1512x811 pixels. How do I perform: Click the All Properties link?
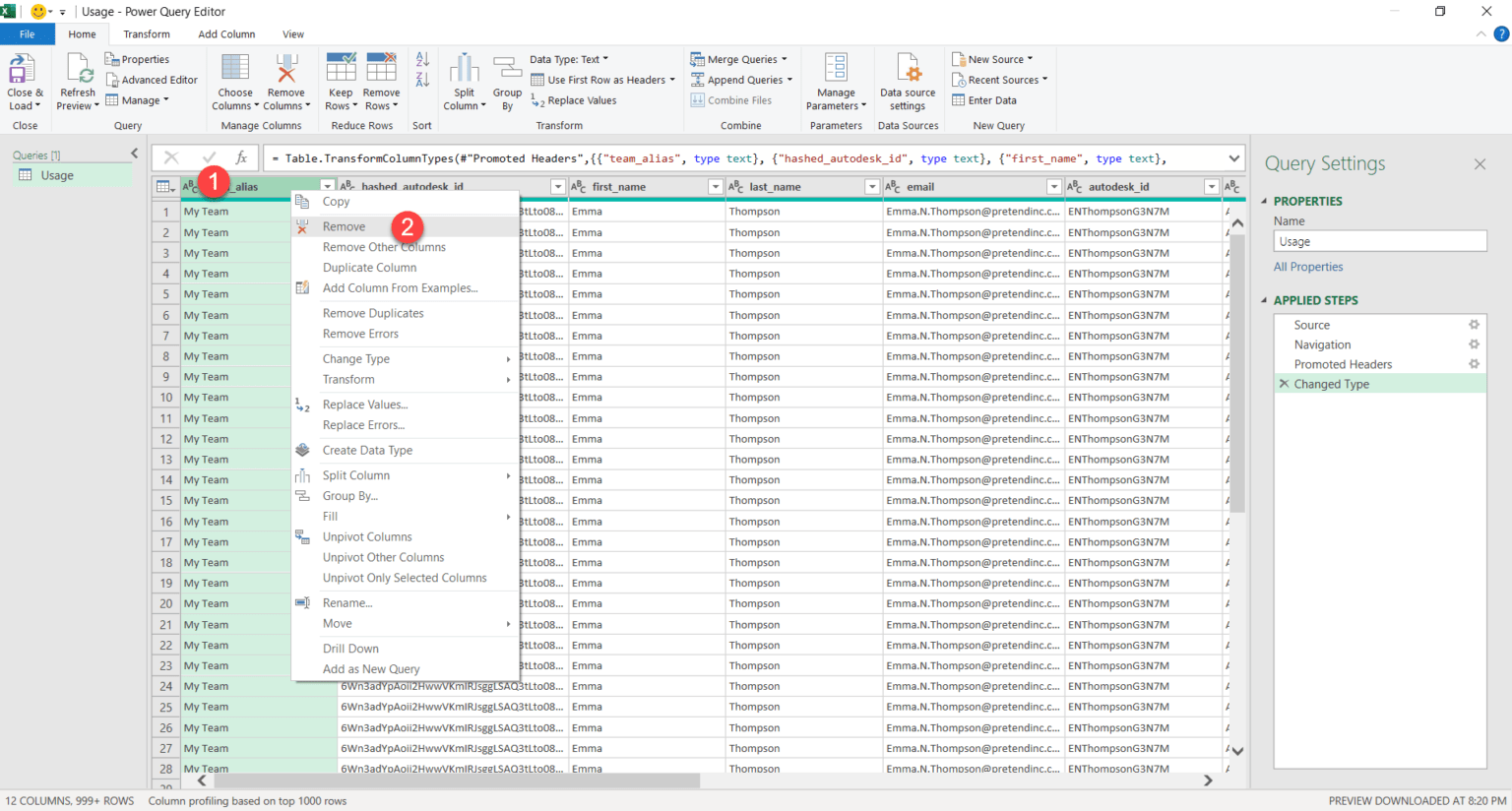coord(1306,266)
